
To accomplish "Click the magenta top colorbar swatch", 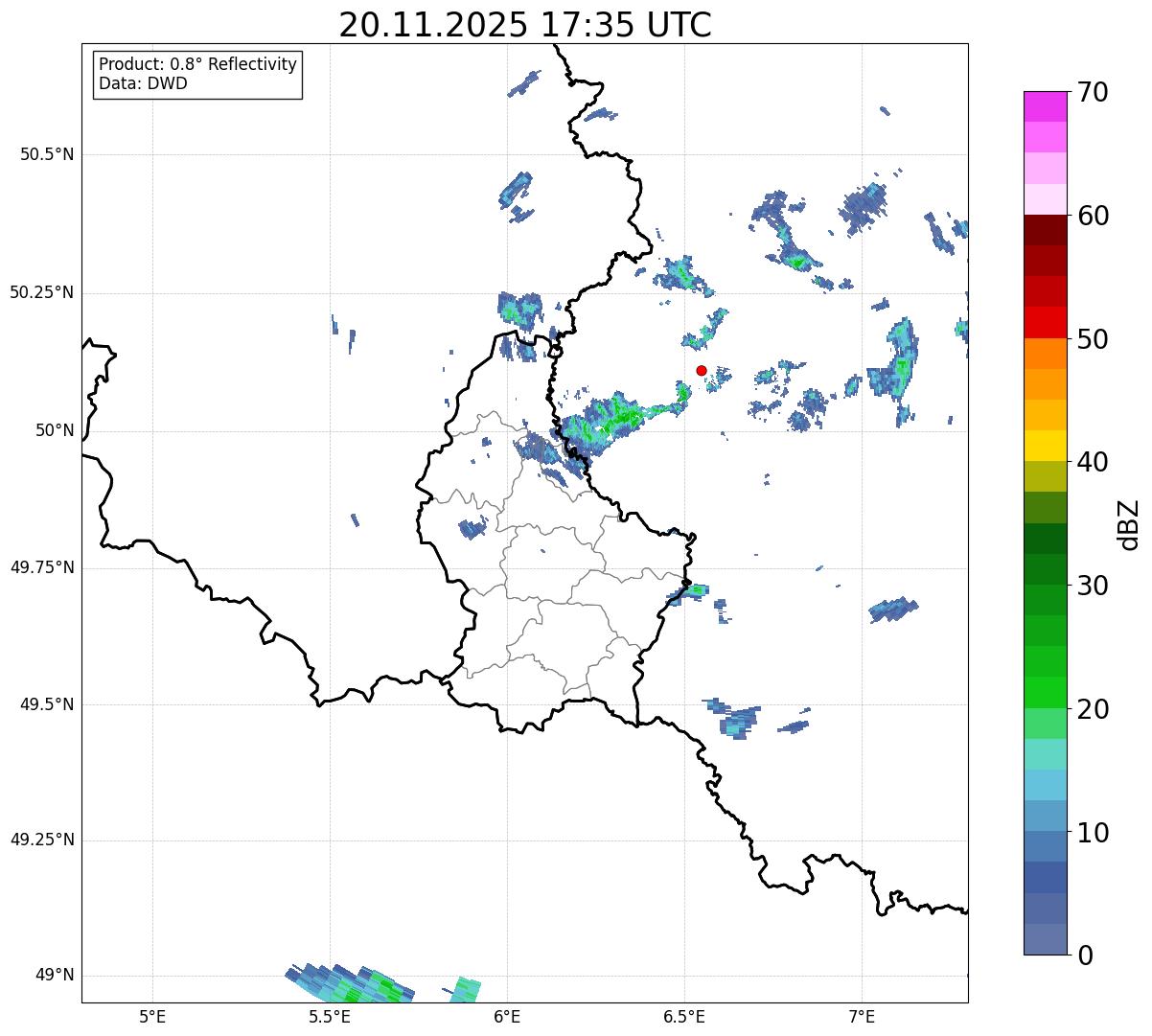I will click(1045, 106).
